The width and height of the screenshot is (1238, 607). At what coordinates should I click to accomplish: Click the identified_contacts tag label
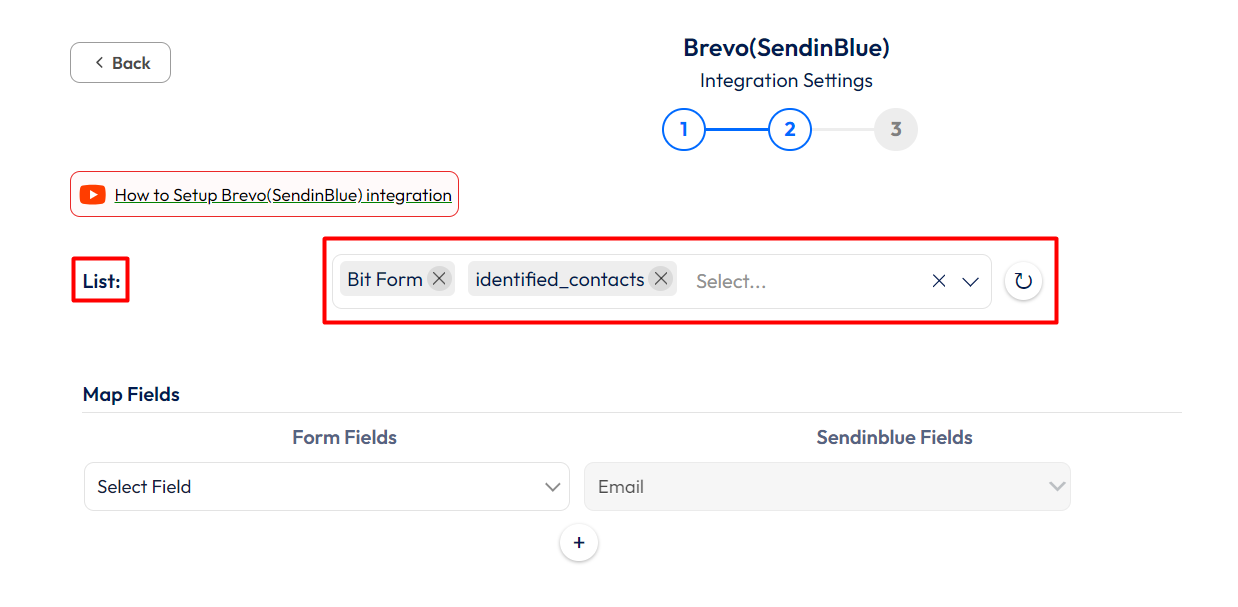(559, 279)
